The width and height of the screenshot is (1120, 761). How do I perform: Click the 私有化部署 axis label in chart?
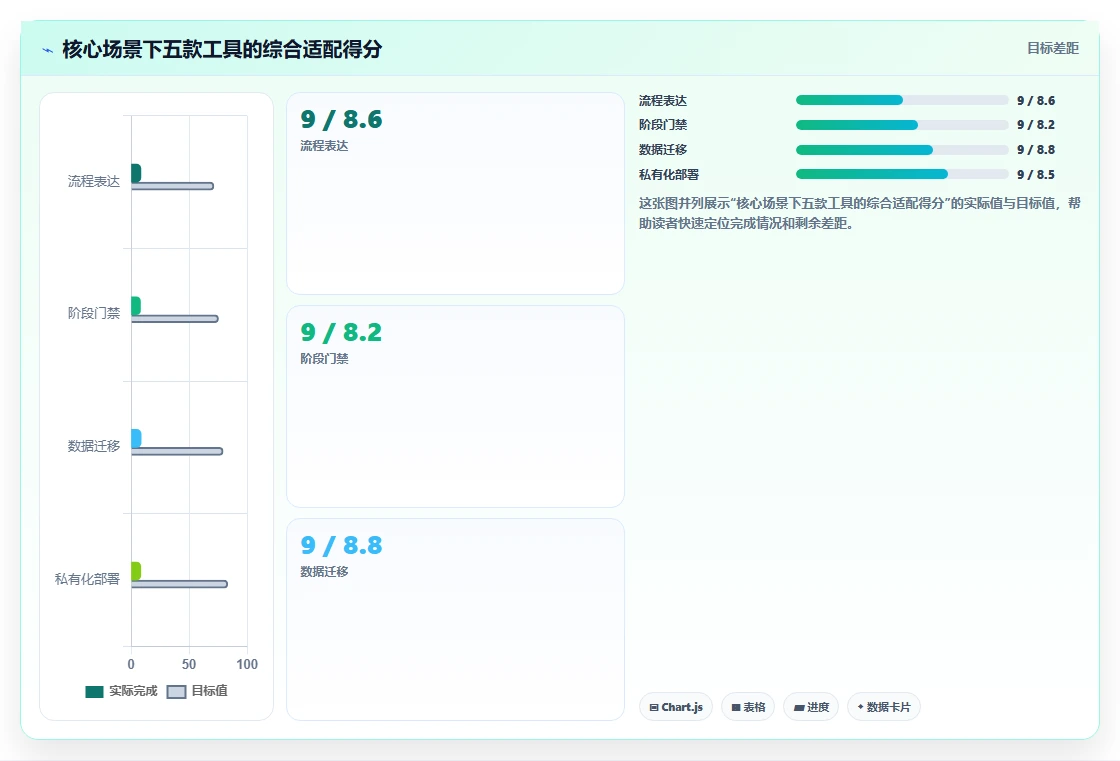click(x=87, y=579)
